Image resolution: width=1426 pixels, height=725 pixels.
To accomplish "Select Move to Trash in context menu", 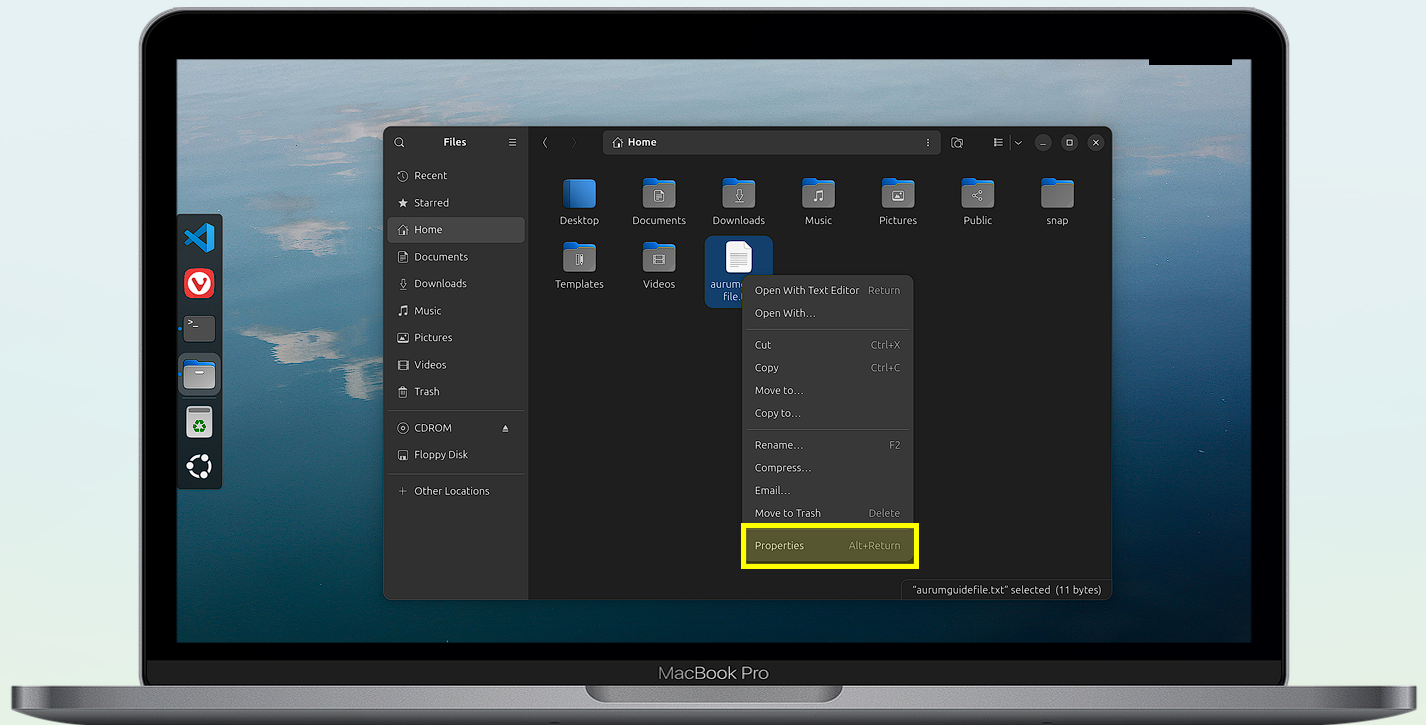I will coord(827,513).
